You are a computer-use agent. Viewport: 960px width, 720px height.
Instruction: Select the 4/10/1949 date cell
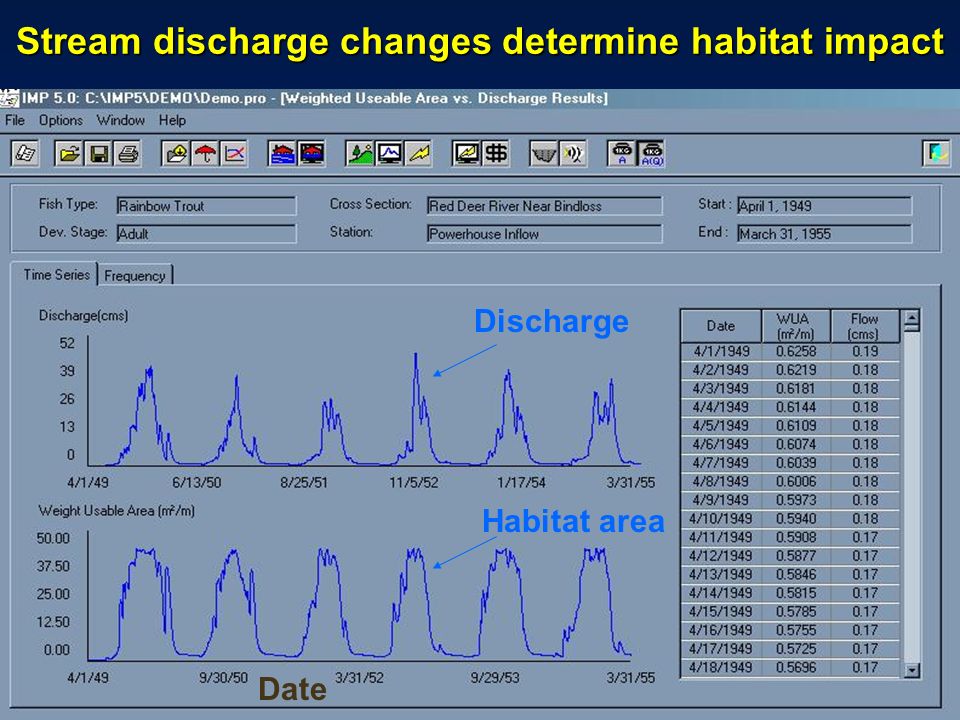tap(721, 519)
